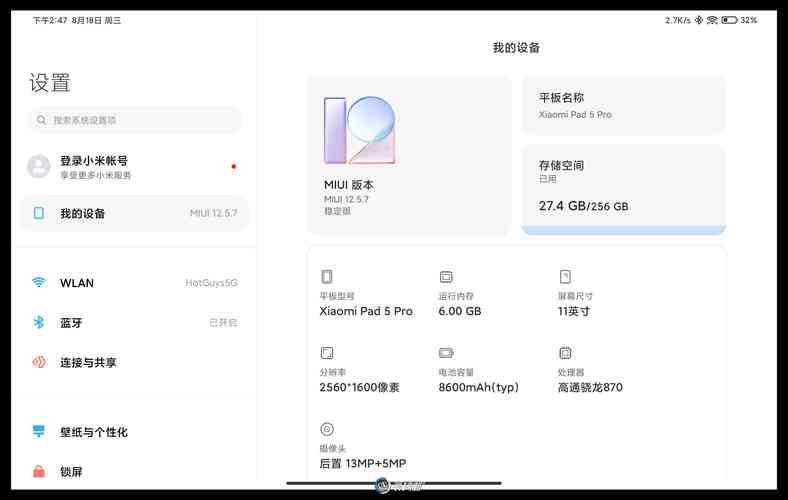Click the status bar Bluetooth icon
Viewport: 788px width, 500px height.
click(x=699, y=20)
